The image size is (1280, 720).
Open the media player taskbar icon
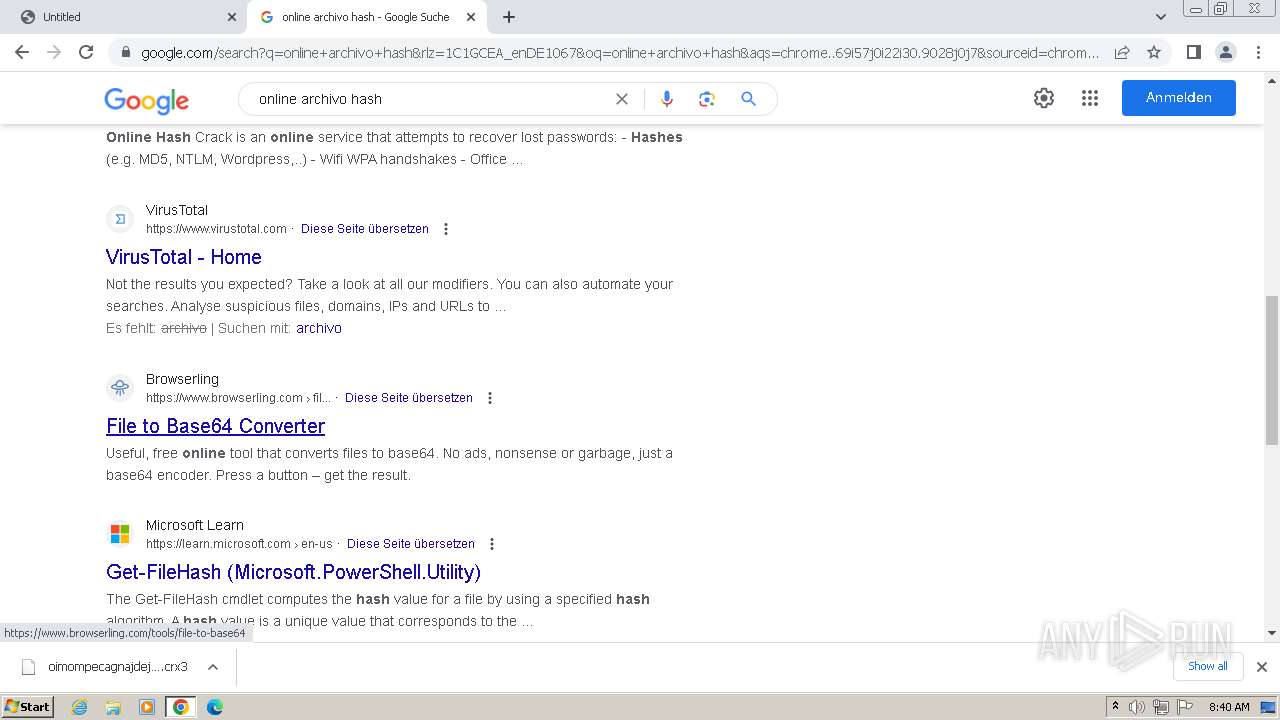click(147, 707)
